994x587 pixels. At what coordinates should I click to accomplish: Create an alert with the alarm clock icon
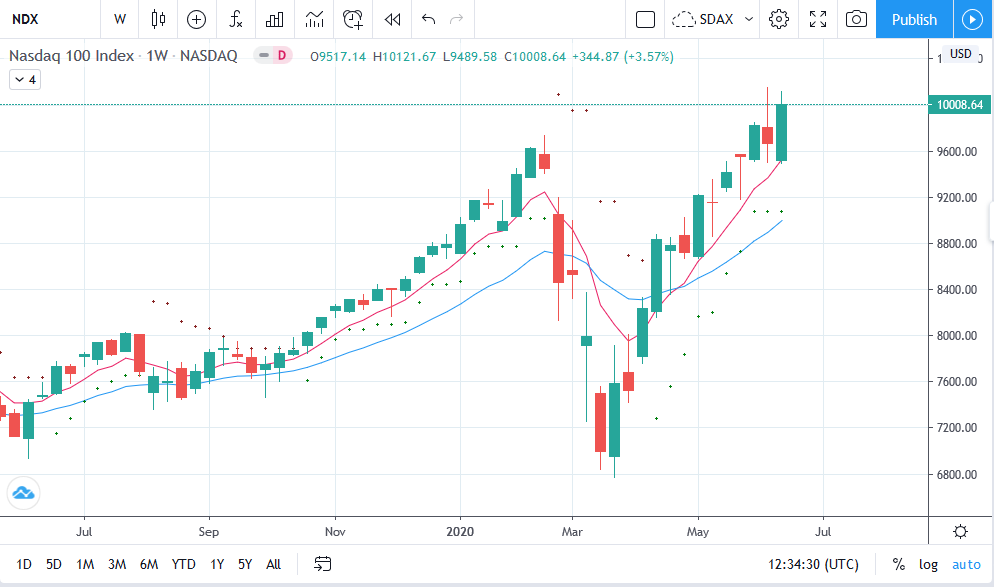click(x=352, y=19)
